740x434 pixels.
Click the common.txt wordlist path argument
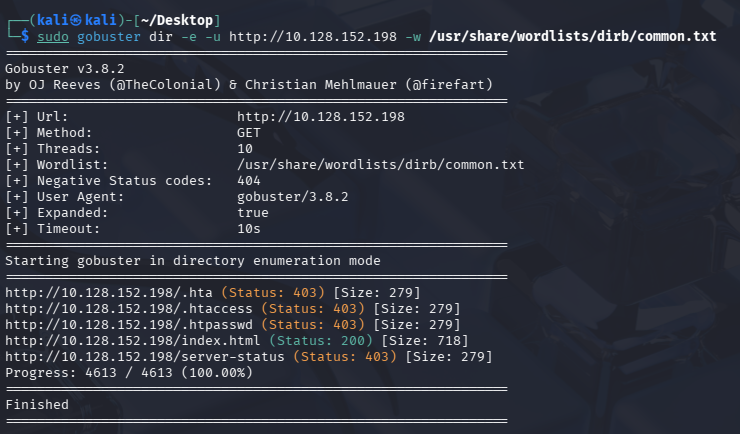[572, 36]
